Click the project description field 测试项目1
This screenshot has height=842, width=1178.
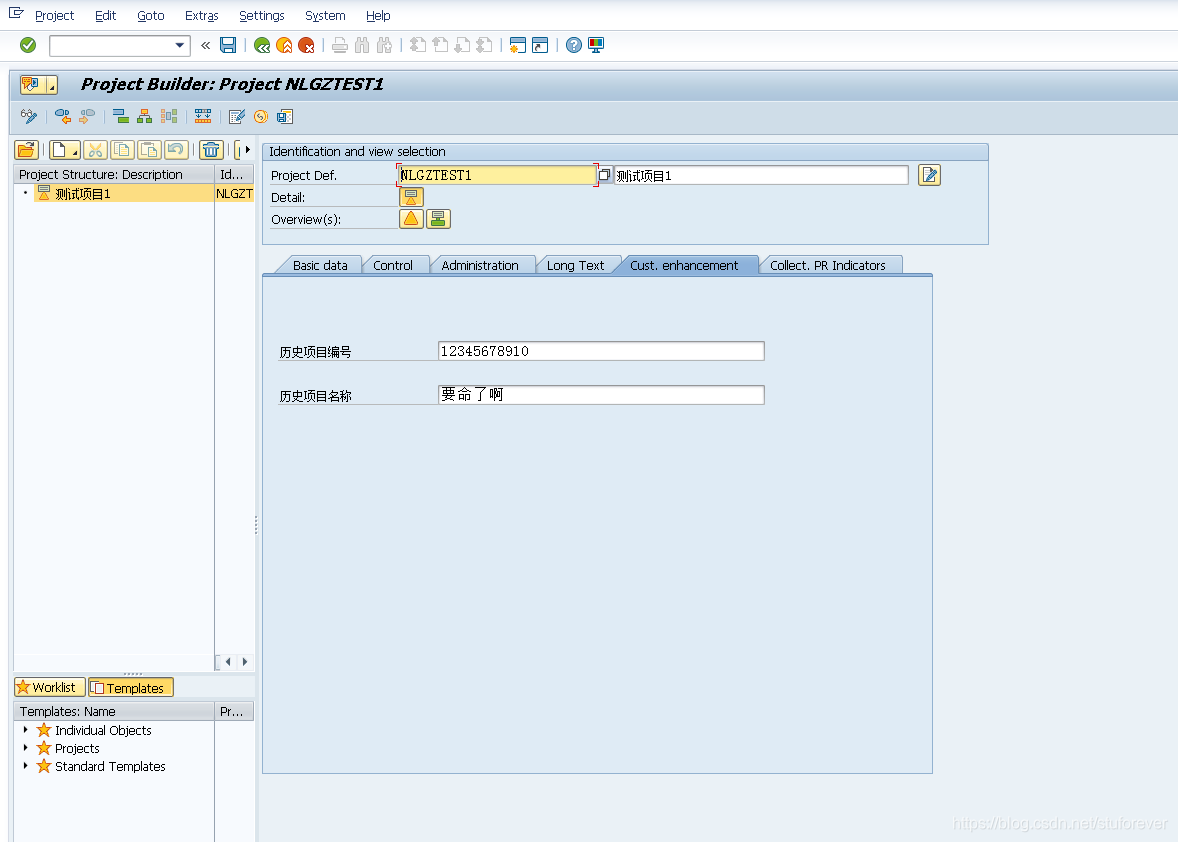tap(761, 175)
